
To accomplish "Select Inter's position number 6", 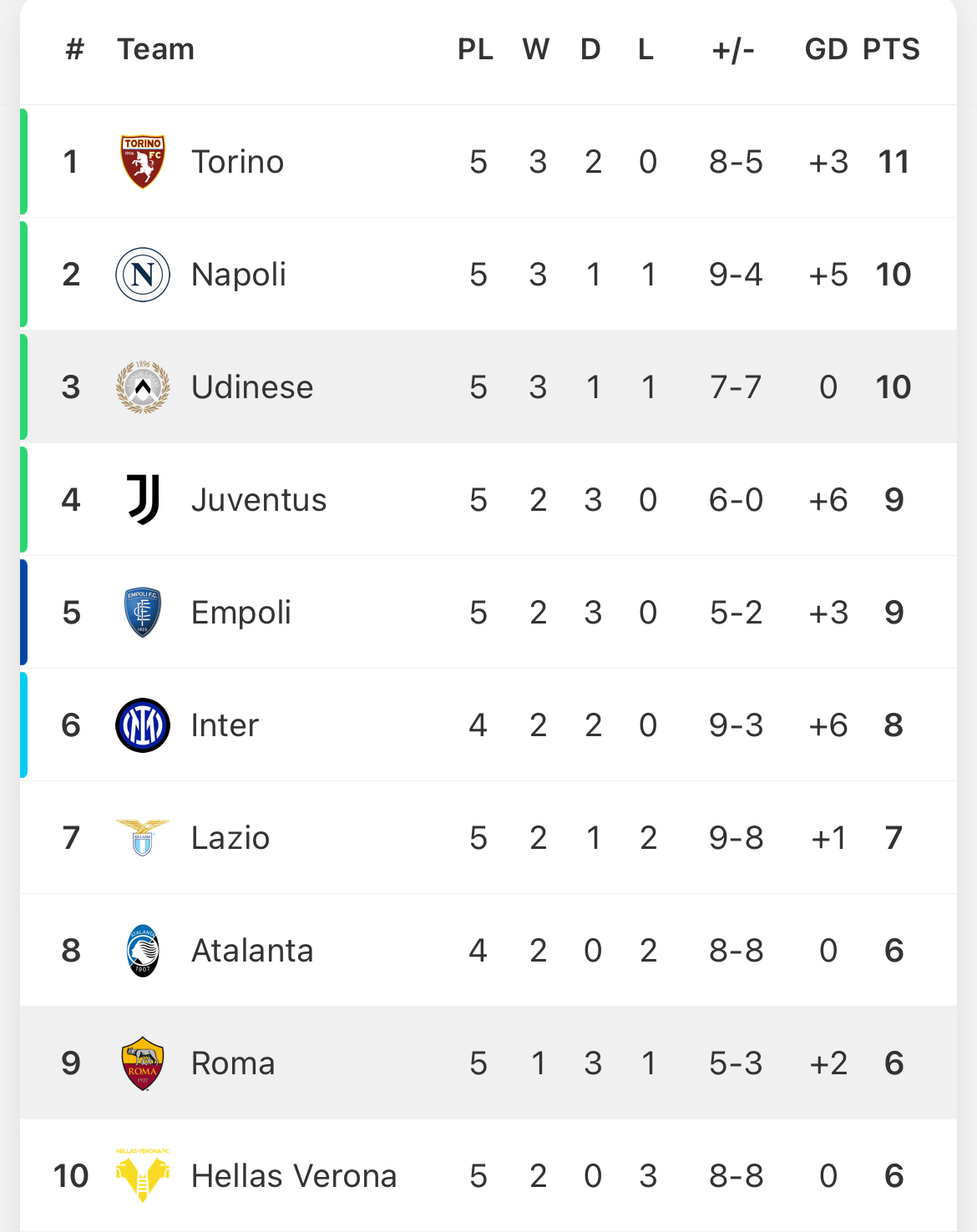I will click(71, 725).
